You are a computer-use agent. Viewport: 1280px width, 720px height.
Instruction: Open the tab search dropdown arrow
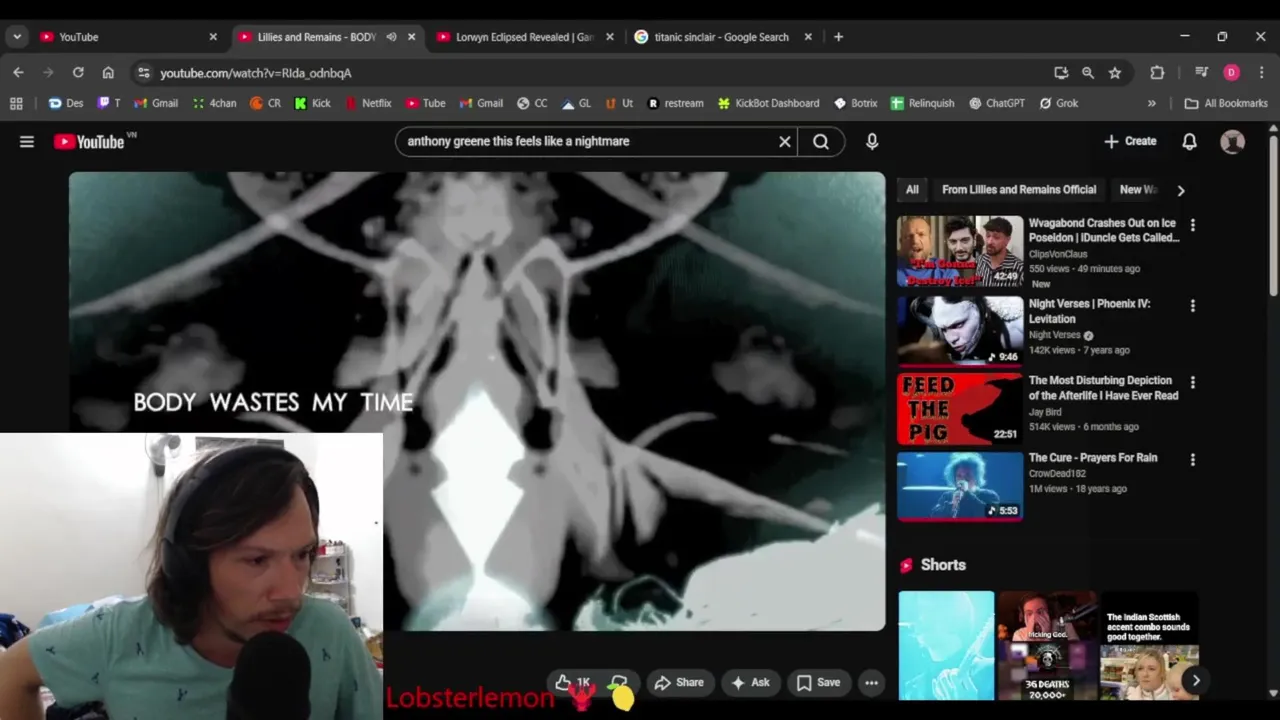point(17,37)
